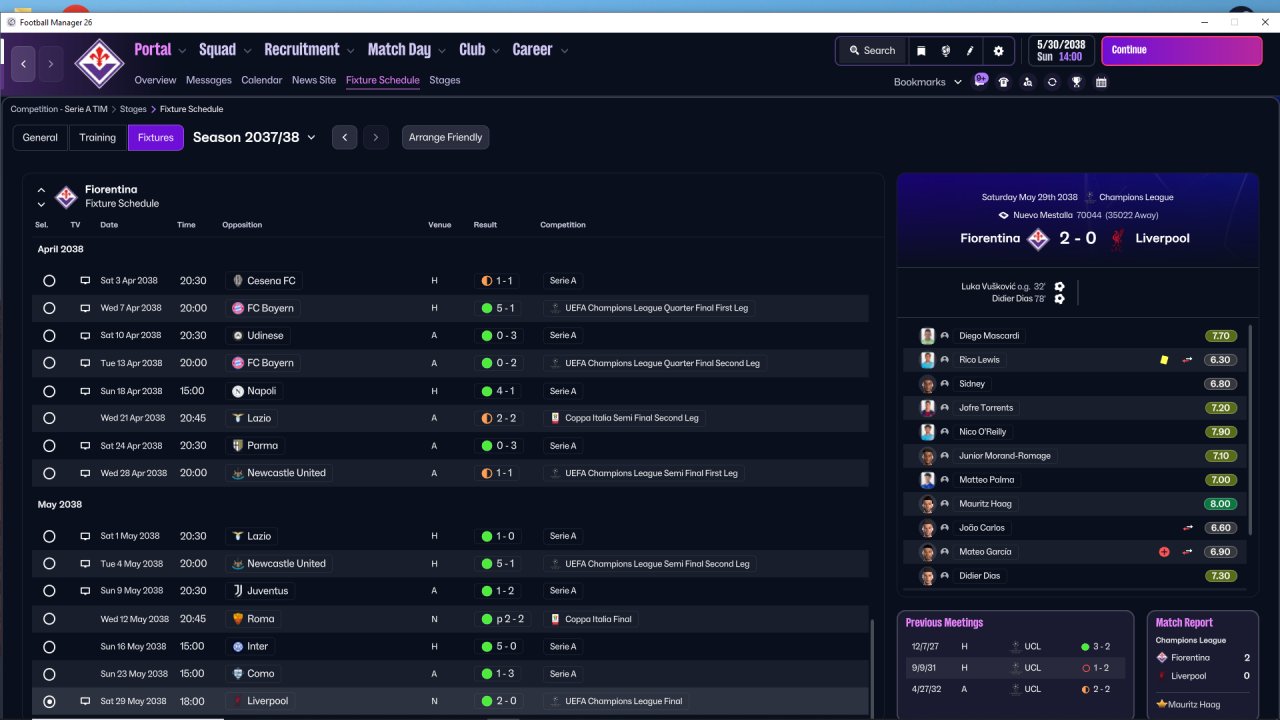Screen dimensions: 1280x720
Task: Click the shirt squad shortcut icon
Action: [x=1004, y=82]
